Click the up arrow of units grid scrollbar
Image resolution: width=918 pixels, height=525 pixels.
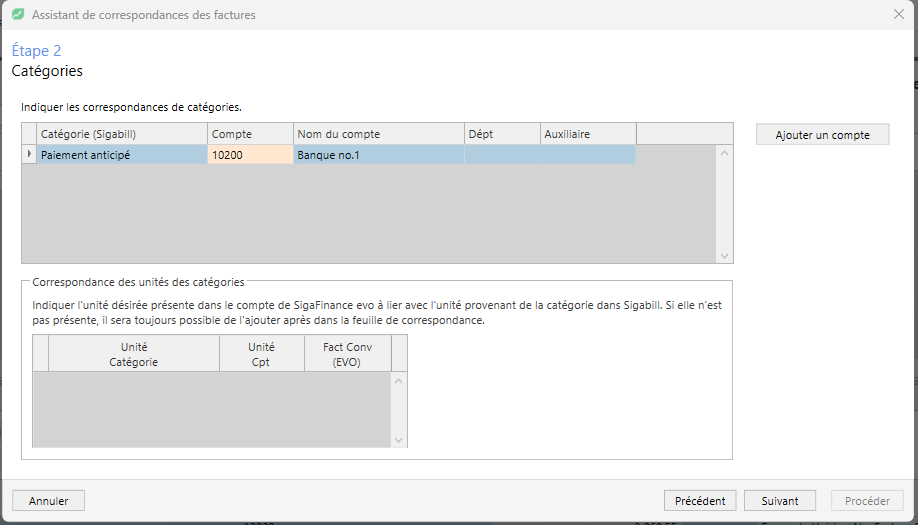coord(399,381)
